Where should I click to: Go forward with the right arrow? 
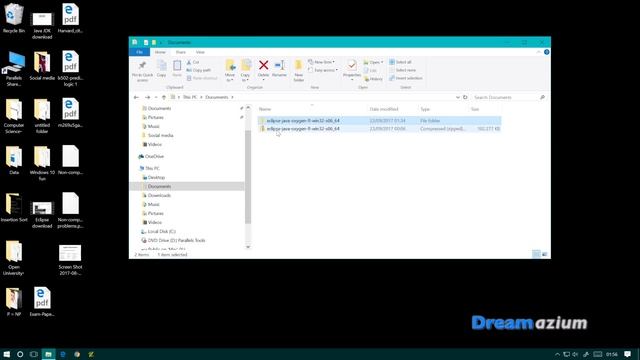pos(147,97)
